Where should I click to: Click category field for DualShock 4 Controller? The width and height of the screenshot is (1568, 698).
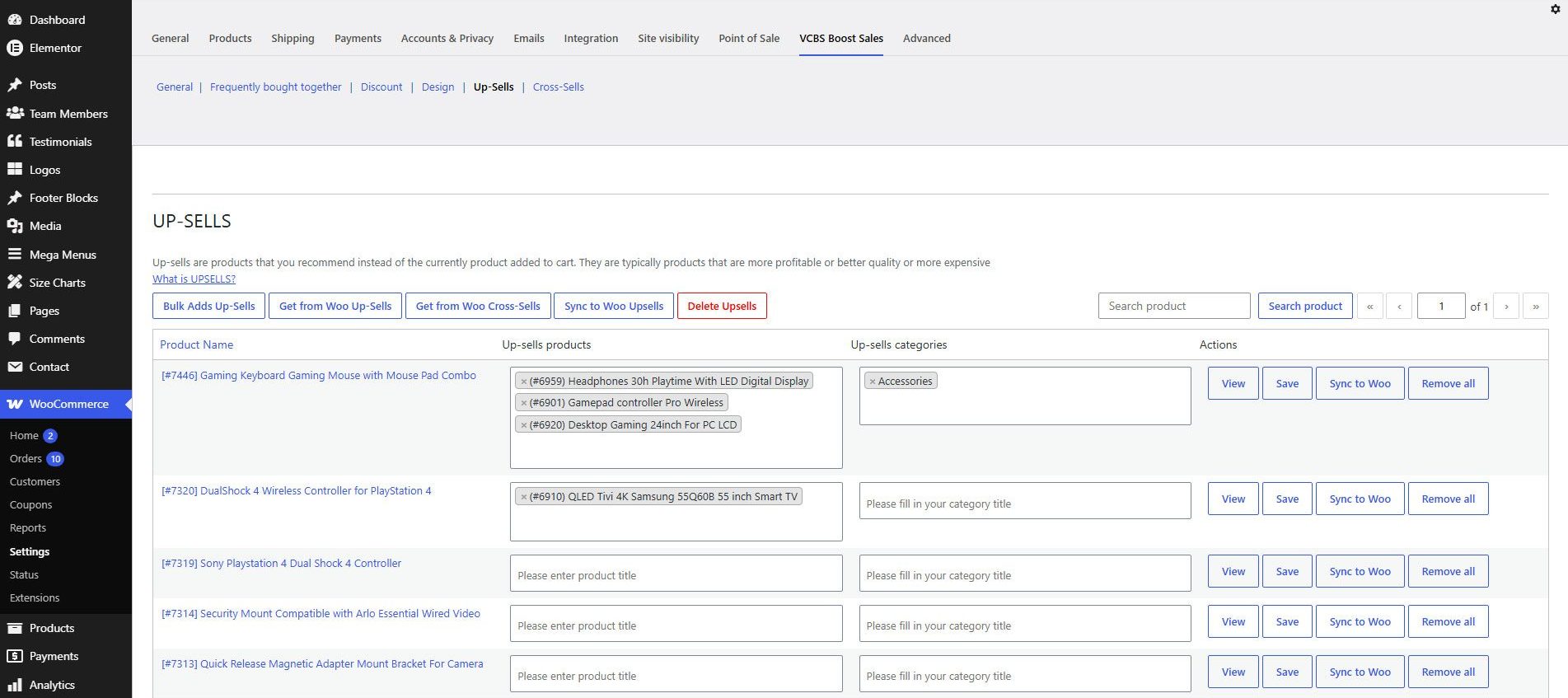(x=1025, y=501)
